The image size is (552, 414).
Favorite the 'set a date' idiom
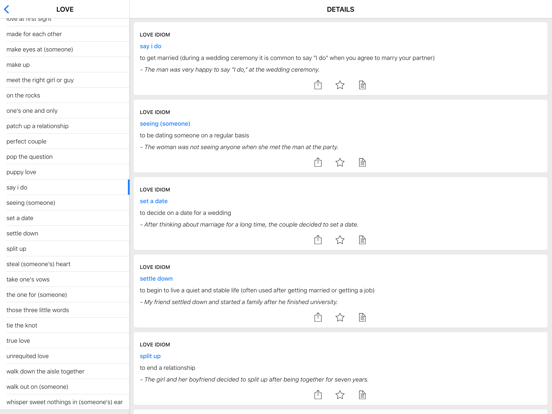pos(340,240)
